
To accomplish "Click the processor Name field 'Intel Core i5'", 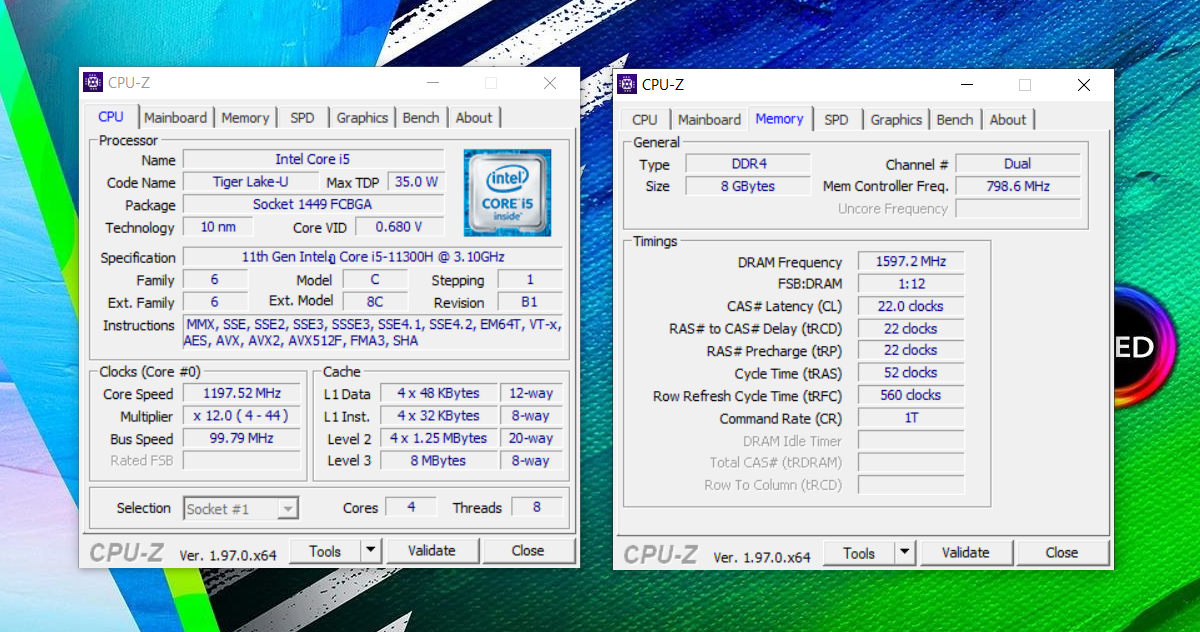I will pyautogui.click(x=313, y=160).
